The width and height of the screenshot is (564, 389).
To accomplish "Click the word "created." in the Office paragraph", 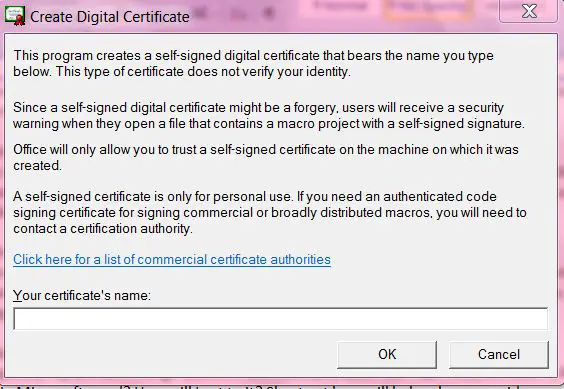I will 37,166.
